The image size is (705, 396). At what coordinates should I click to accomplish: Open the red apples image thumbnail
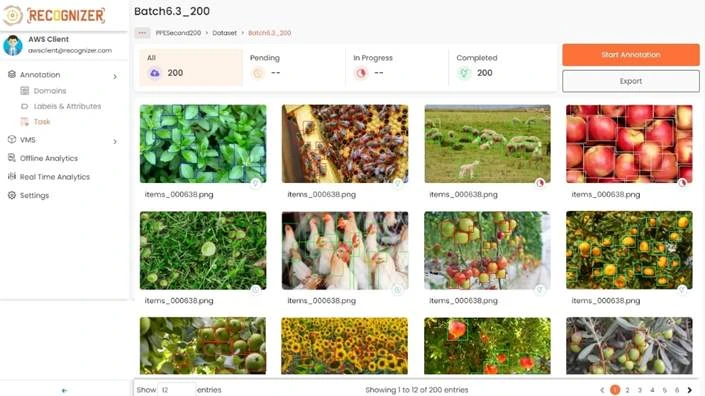pos(629,144)
